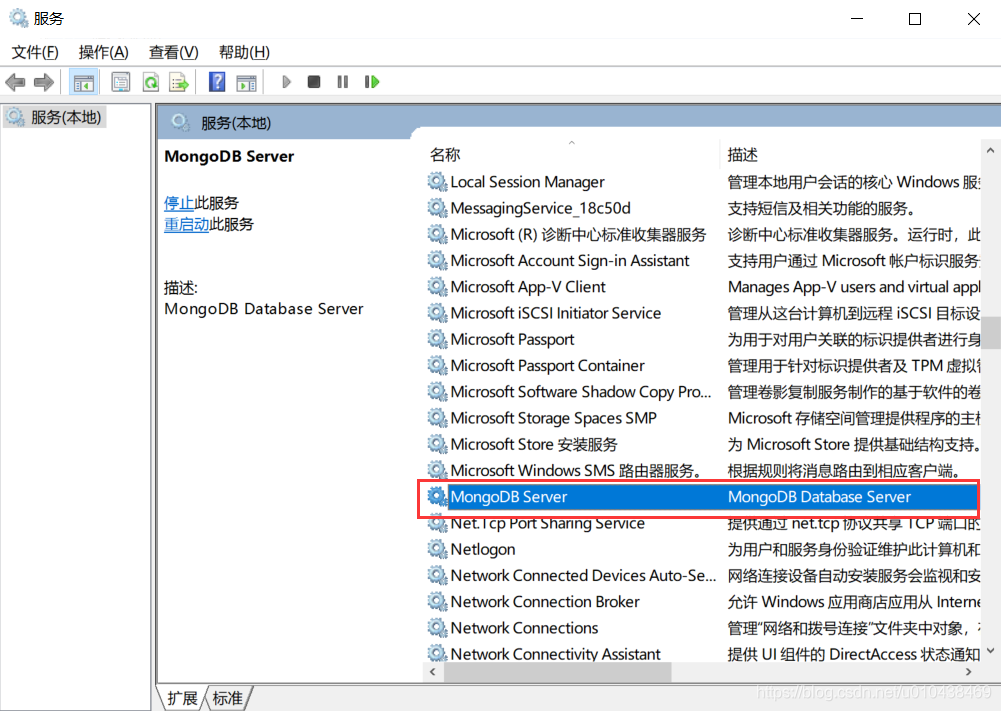Click the 停止 service link
Viewport: 1001px width, 711px height.
point(179,203)
